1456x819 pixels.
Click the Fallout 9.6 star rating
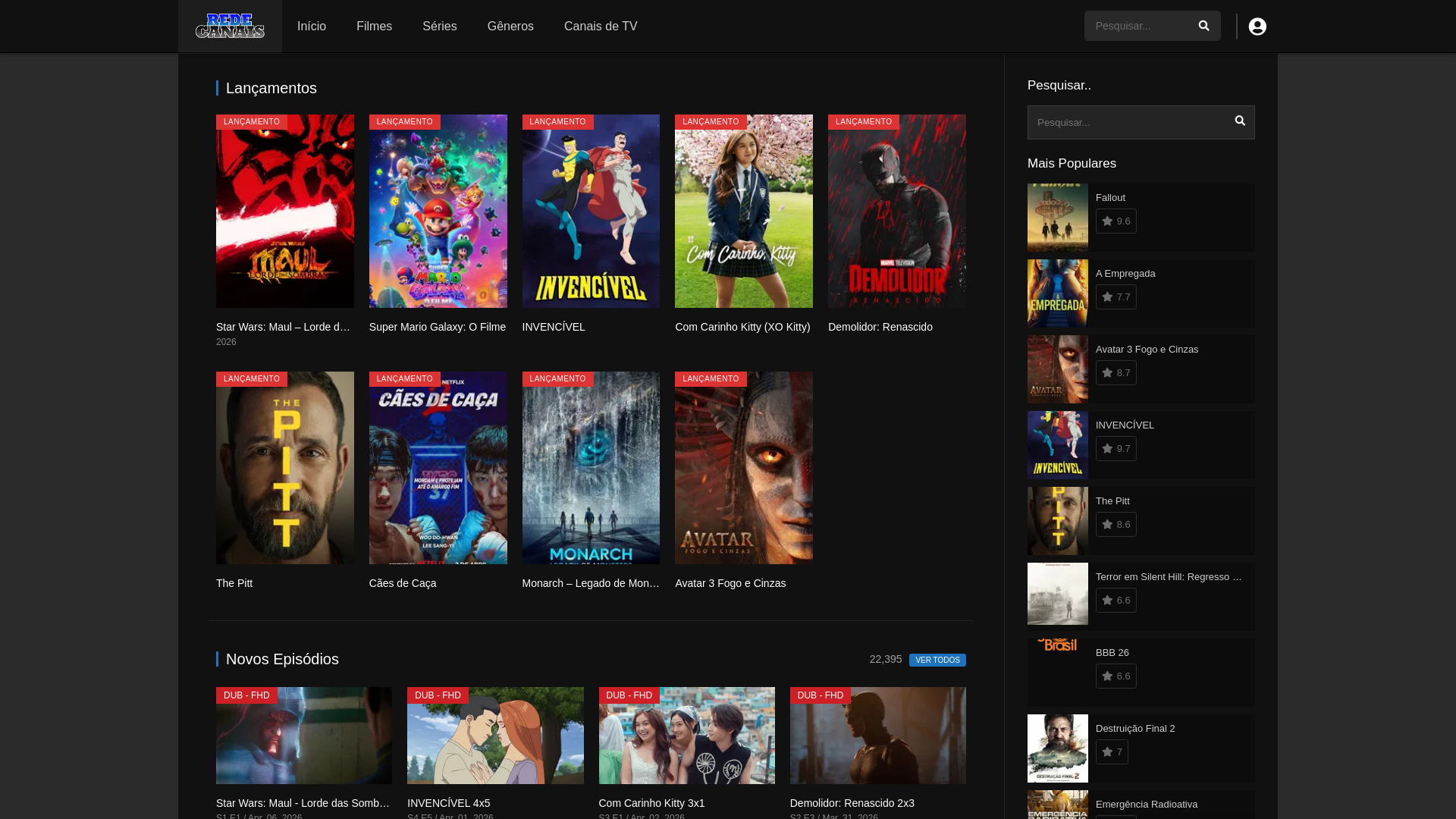point(1116,221)
